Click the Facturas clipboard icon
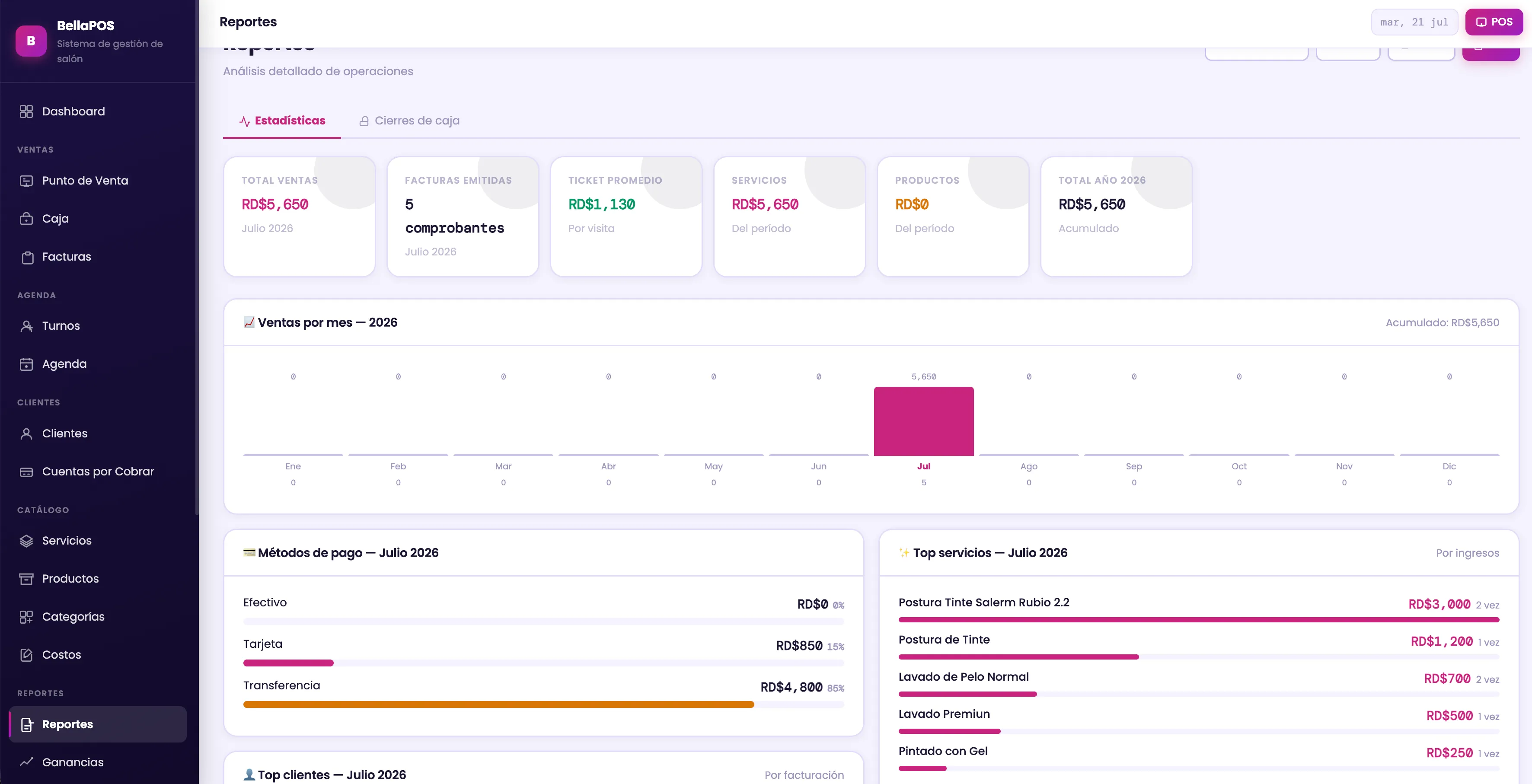The height and width of the screenshot is (784, 1532). tap(26, 257)
